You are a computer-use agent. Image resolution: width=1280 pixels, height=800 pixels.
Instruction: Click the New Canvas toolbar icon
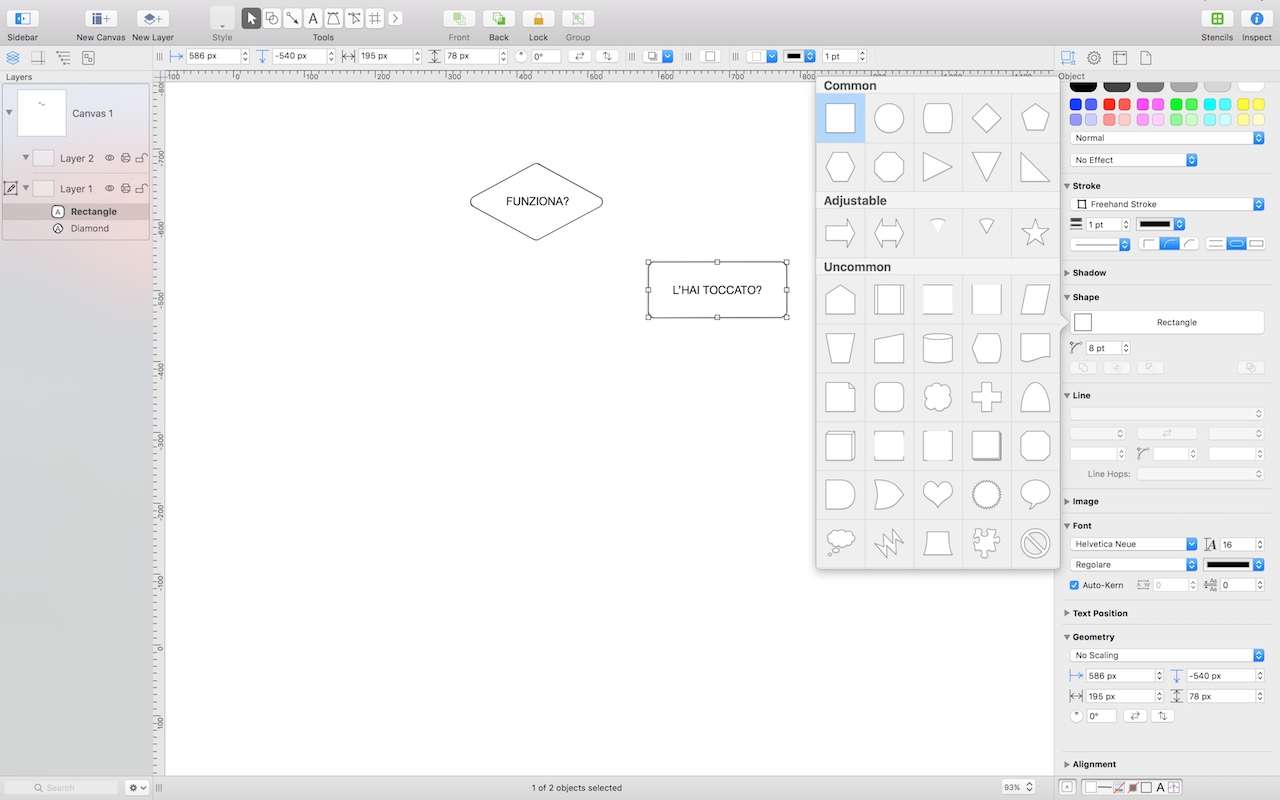pyautogui.click(x=100, y=18)
